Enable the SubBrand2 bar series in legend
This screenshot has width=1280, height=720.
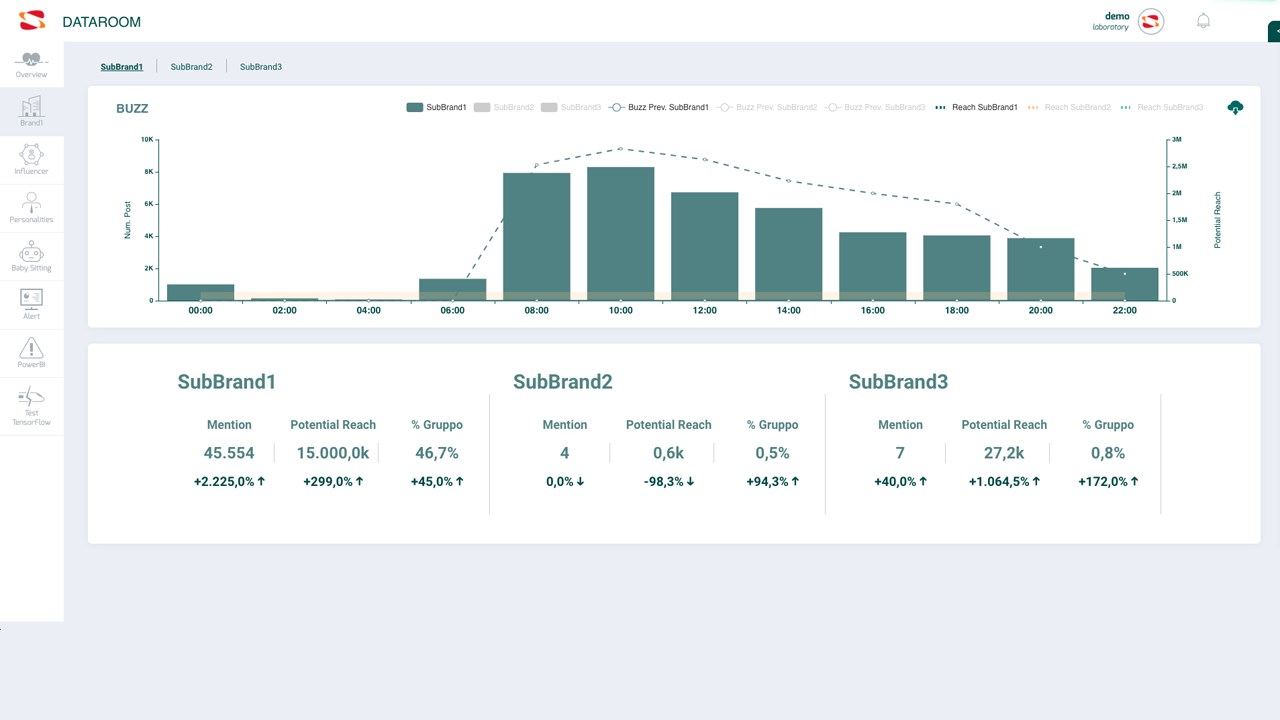click(x=504, y=107)
